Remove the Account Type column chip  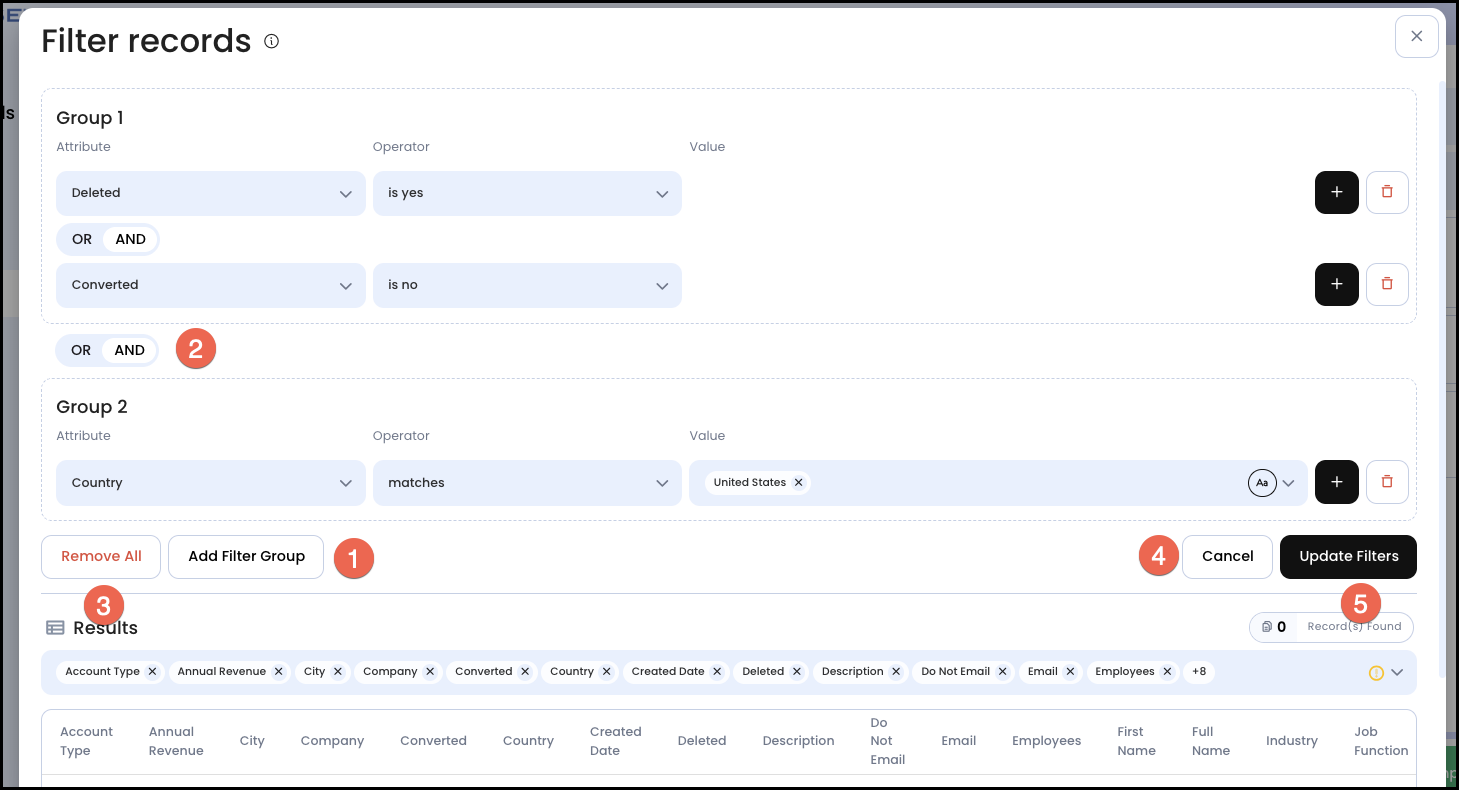pyautogui.click(x=152, y=672)
